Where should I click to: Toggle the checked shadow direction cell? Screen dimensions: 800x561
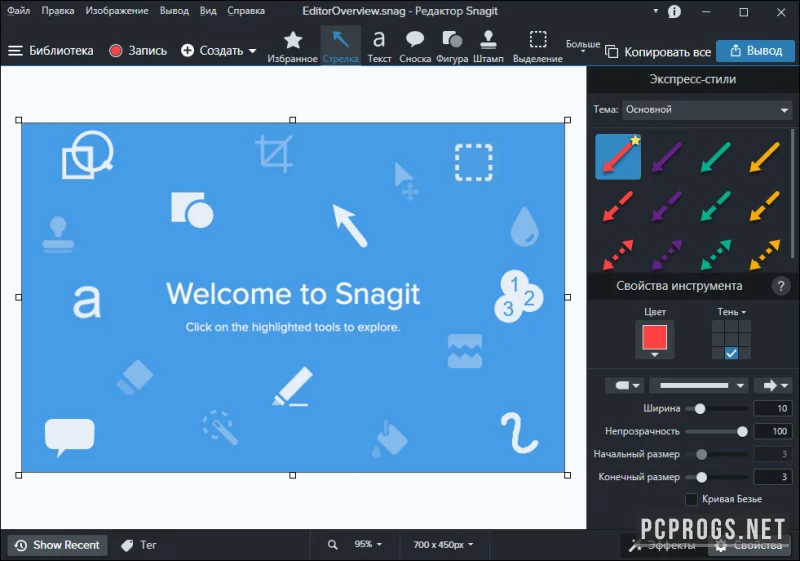pos(731,353)
